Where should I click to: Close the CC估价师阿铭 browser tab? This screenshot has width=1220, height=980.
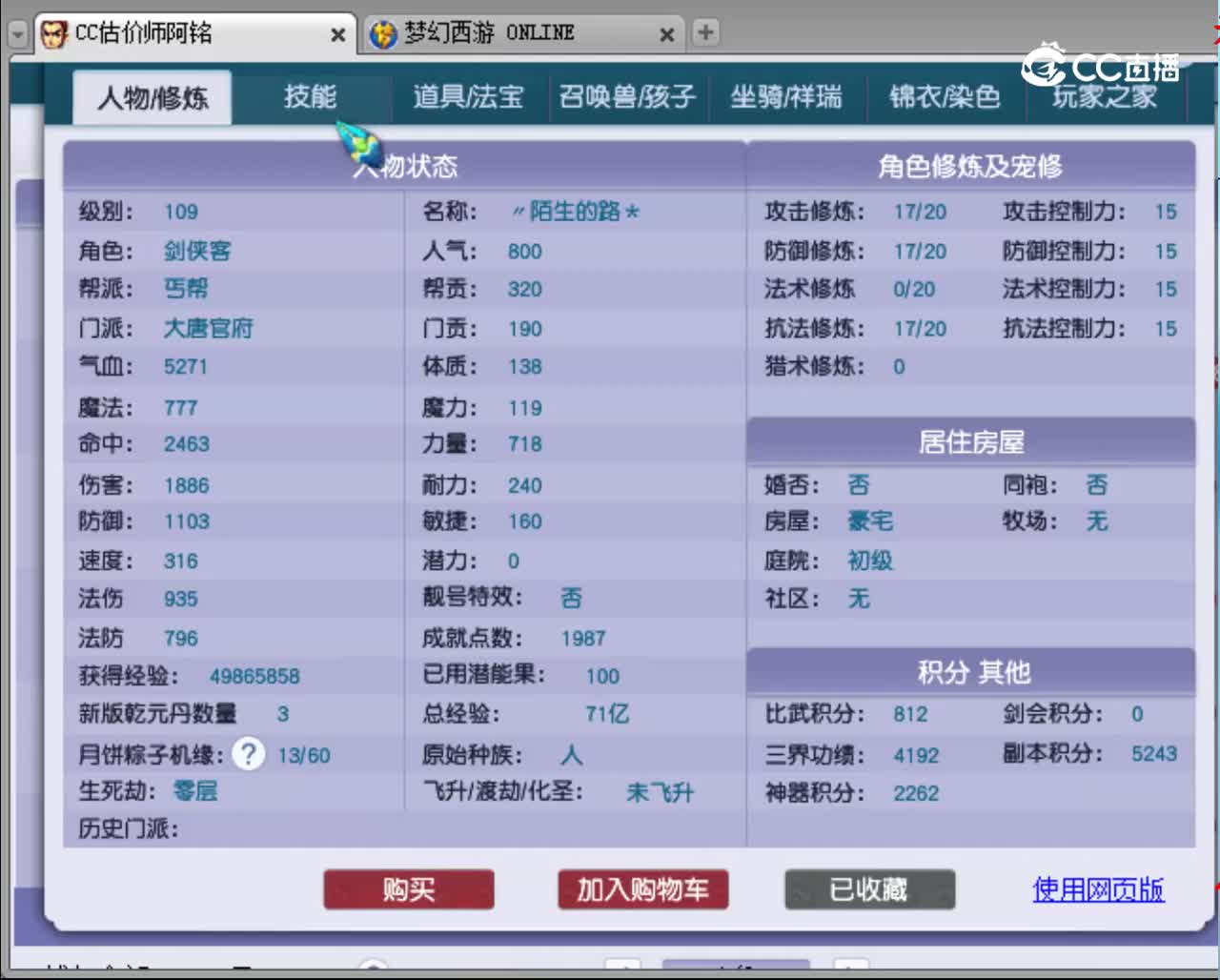click(x=337, y=35)
